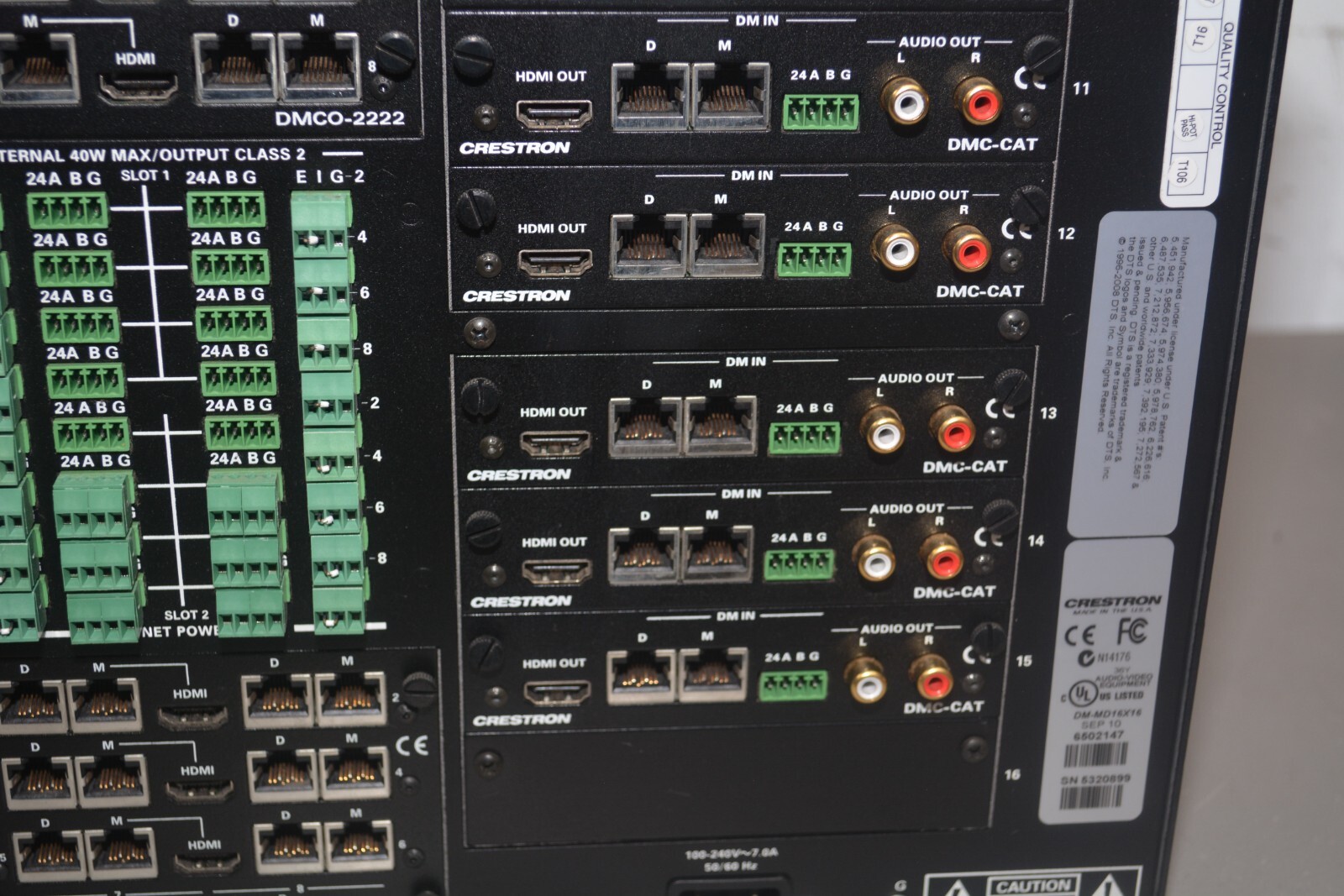Click the slot number 16 label
Image resolution: width=1344 pixels, height=896 pixels.
[x=1013, y=775]
